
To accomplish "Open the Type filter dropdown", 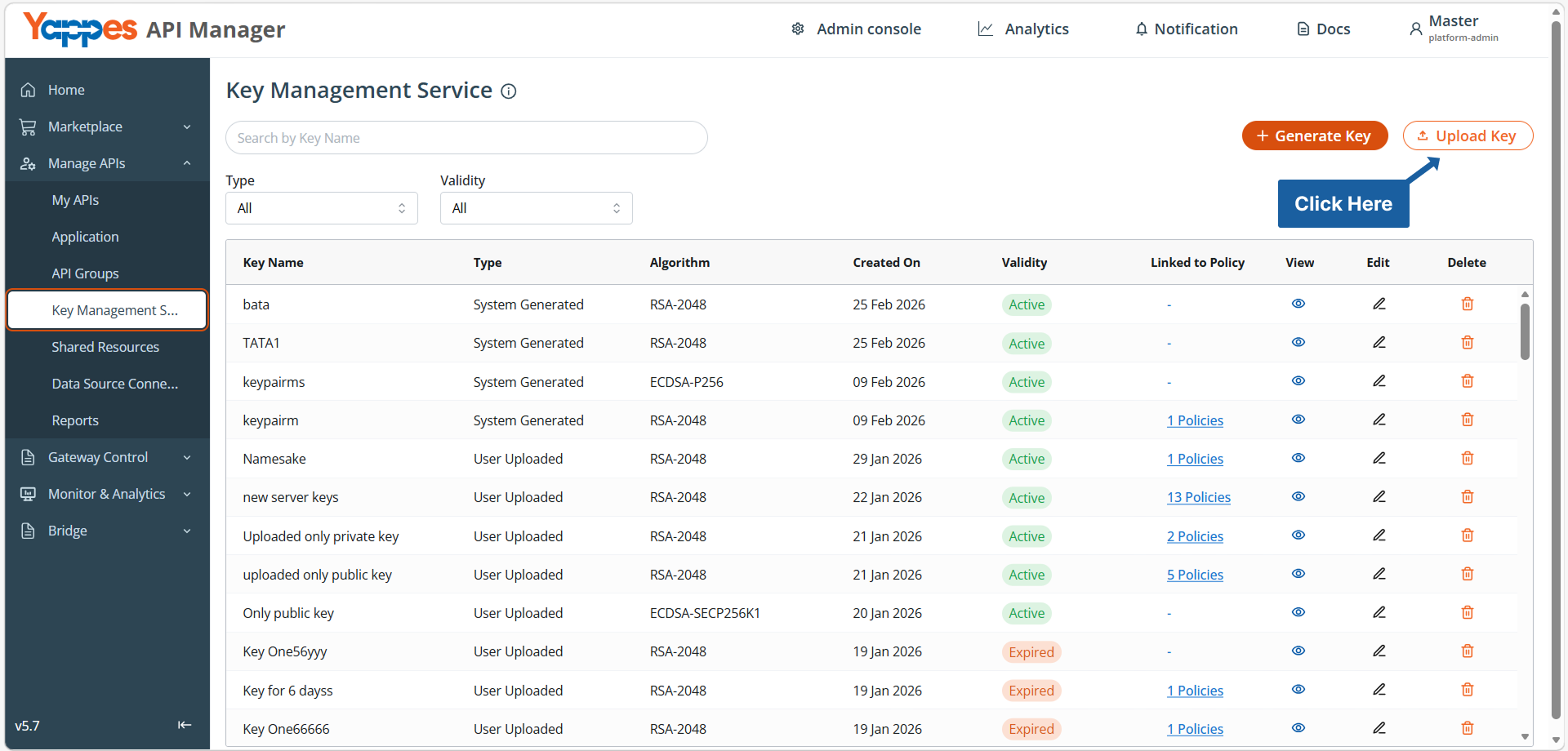I will click(322, 208).
